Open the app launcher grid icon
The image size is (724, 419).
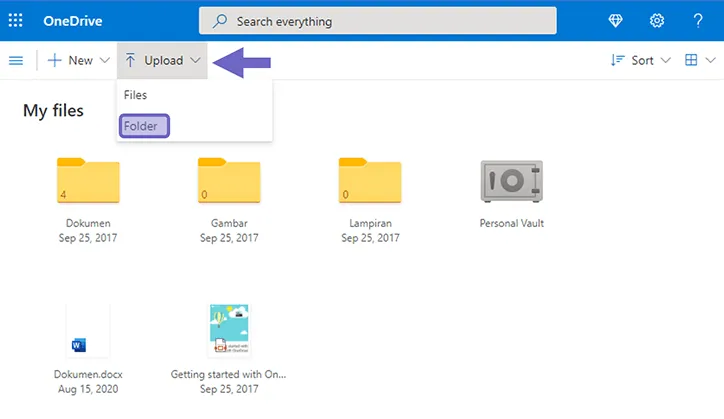click(15, 20)
